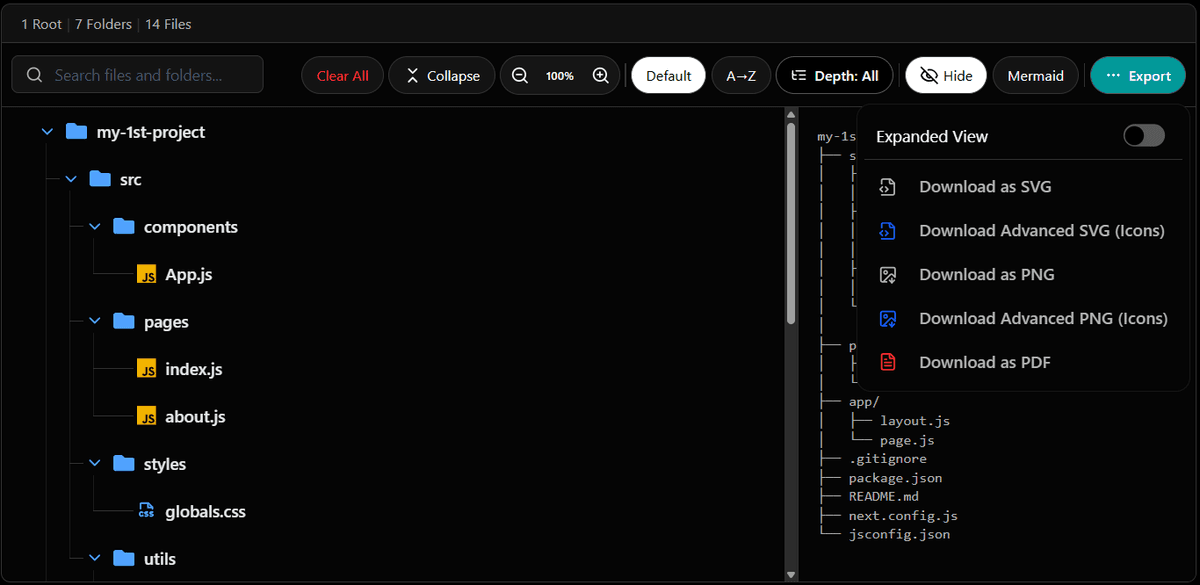
Task: Collapse the pages folder chevron
Action: pos(95,322)
